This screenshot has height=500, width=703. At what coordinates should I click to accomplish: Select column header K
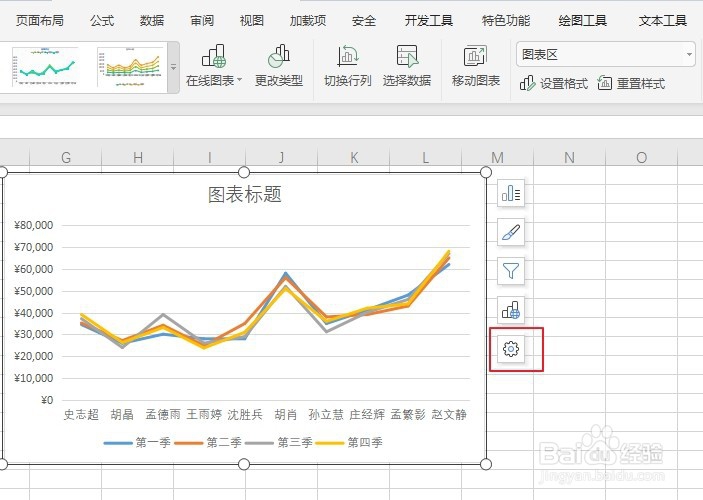click(354, 157)
